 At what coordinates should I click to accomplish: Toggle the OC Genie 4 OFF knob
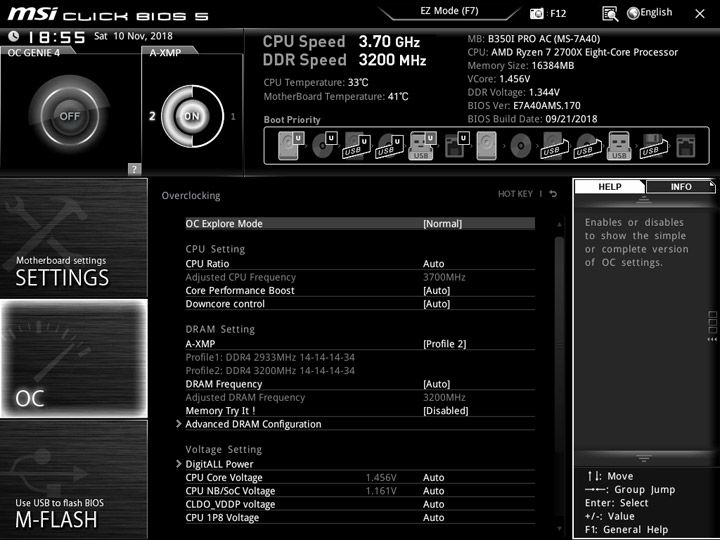tap(69, 116)
